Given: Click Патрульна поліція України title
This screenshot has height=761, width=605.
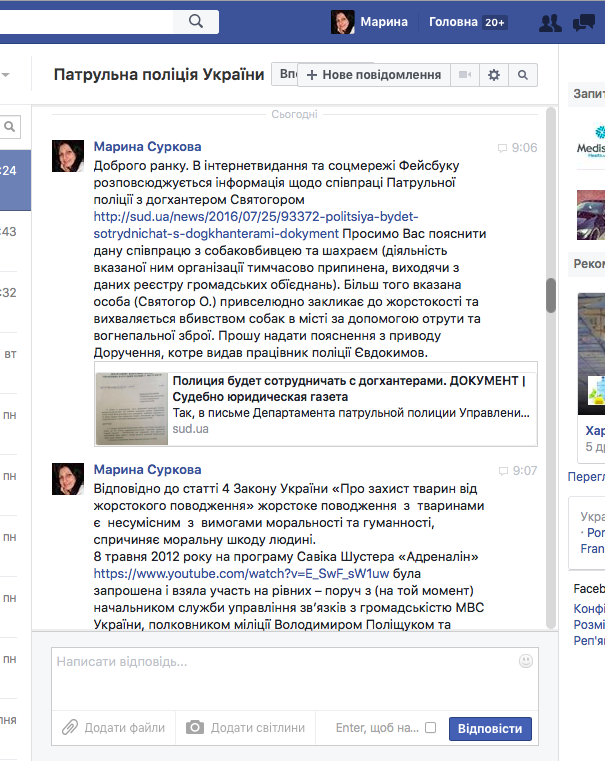Looking at the screenshot, I should [159, 74].
